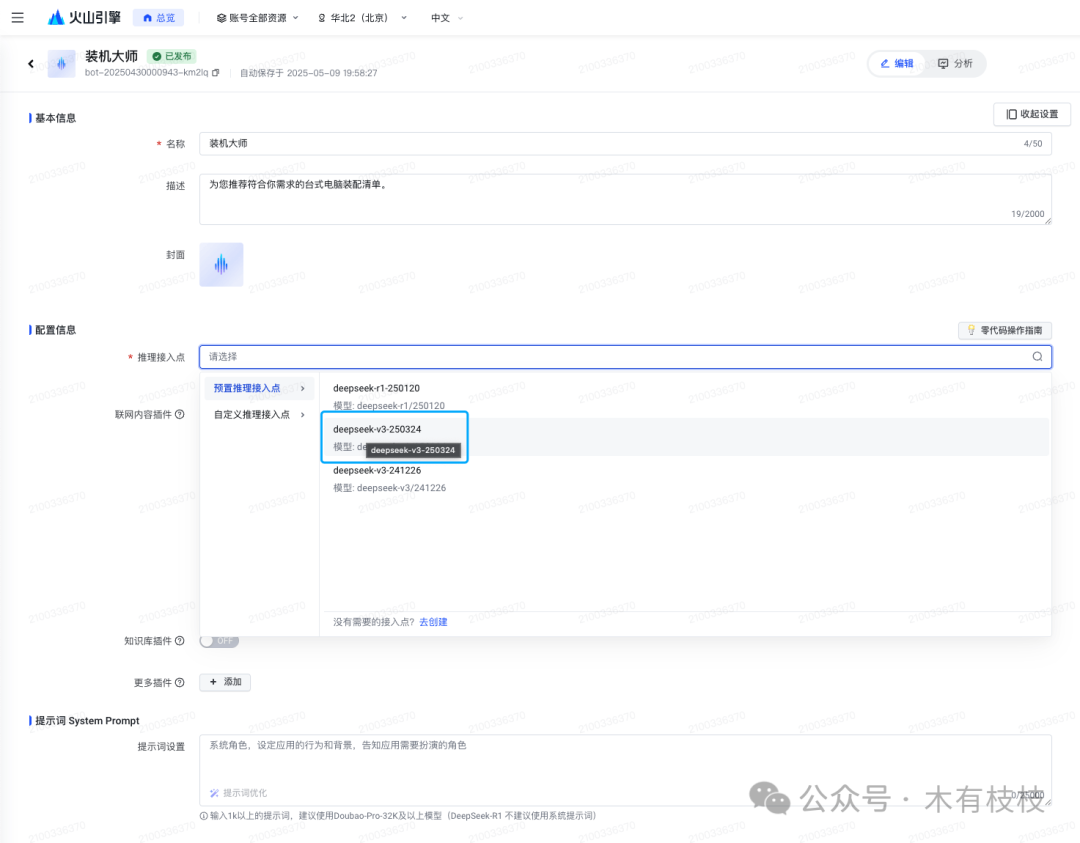Choose deepseek-v3-250324 endpoint

coord(686,437)
